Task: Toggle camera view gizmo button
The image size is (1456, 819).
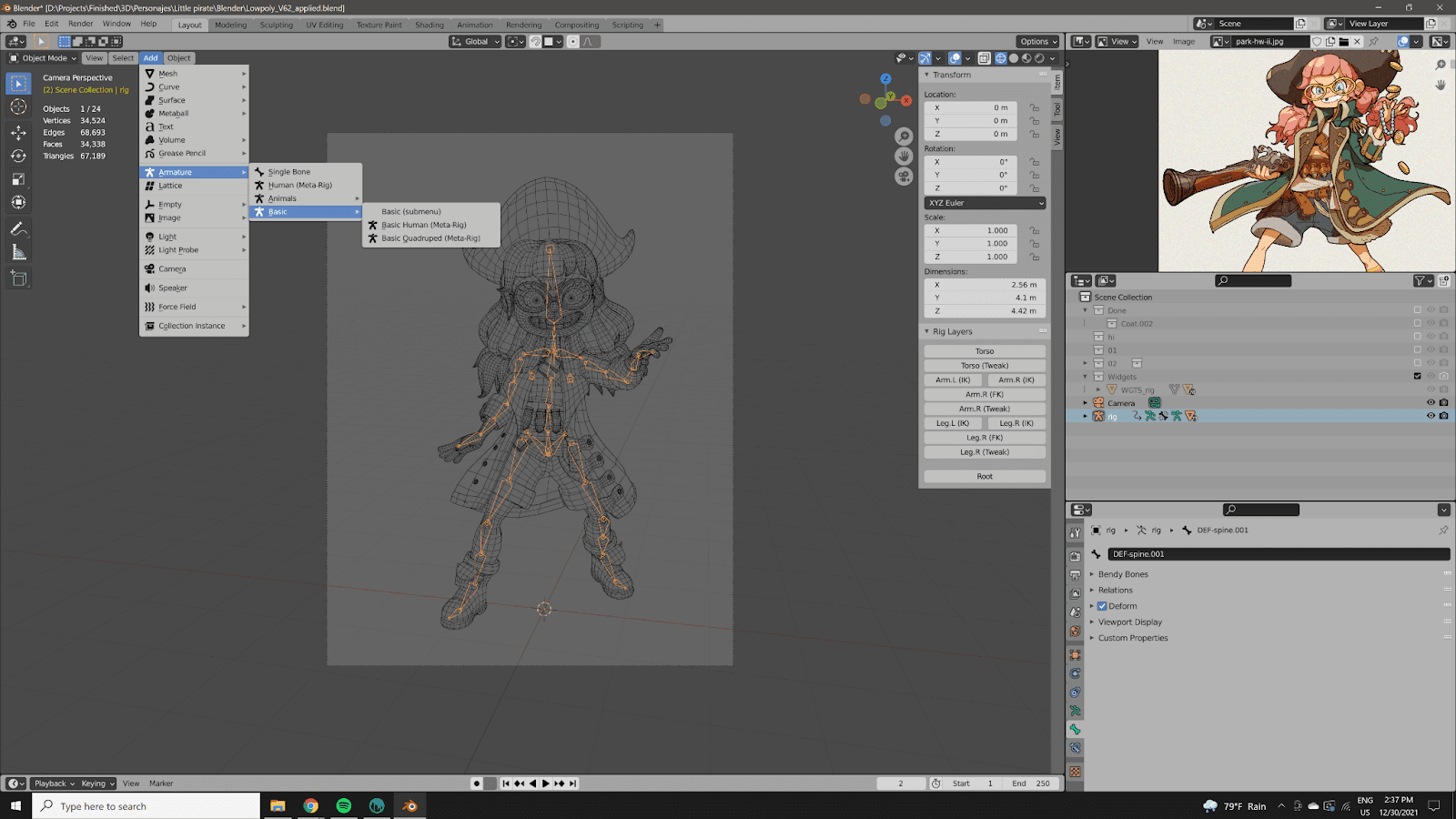Action: [904, 177]
